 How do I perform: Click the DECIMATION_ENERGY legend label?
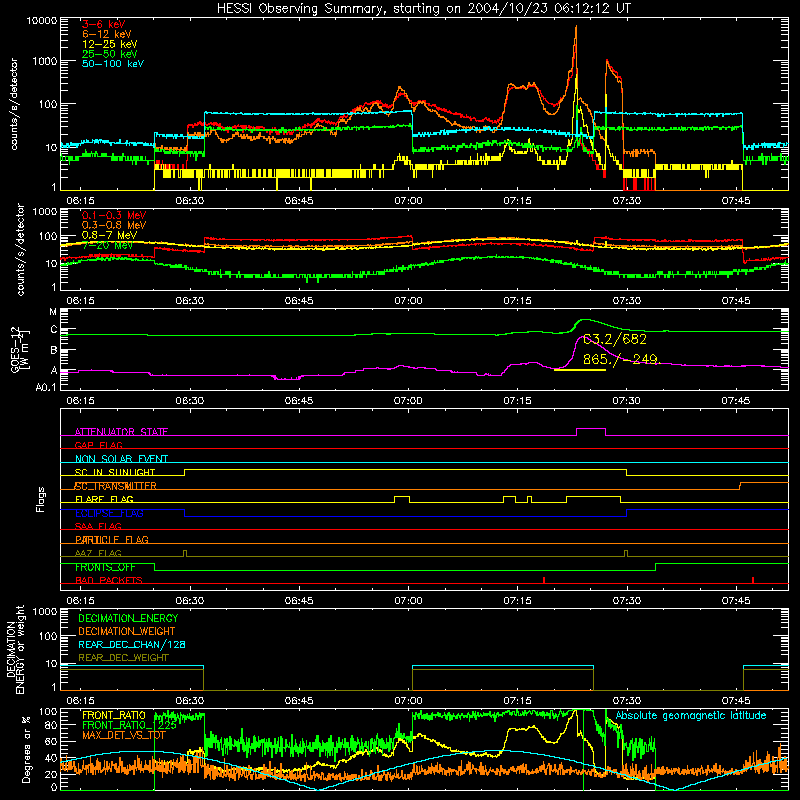tap(128, 618)
